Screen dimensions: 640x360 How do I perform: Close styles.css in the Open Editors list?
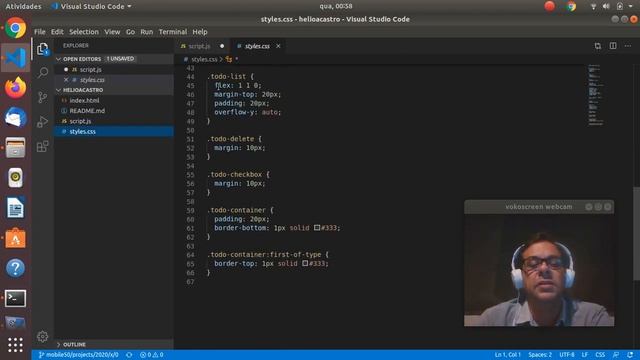pos(66,80)
